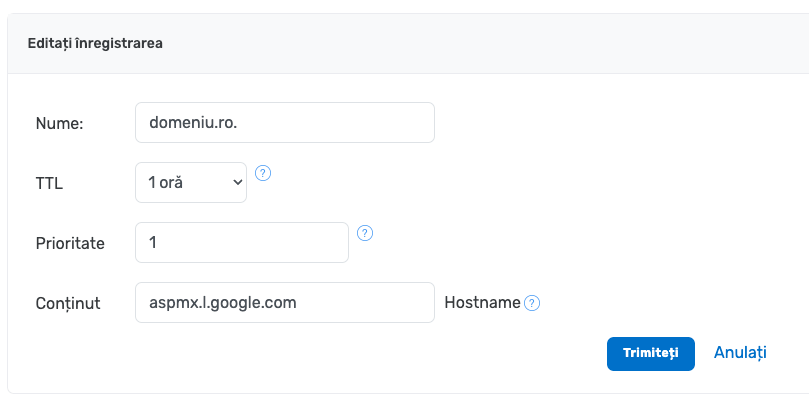
Task: Select the Conținut input field
Action: 284,302
